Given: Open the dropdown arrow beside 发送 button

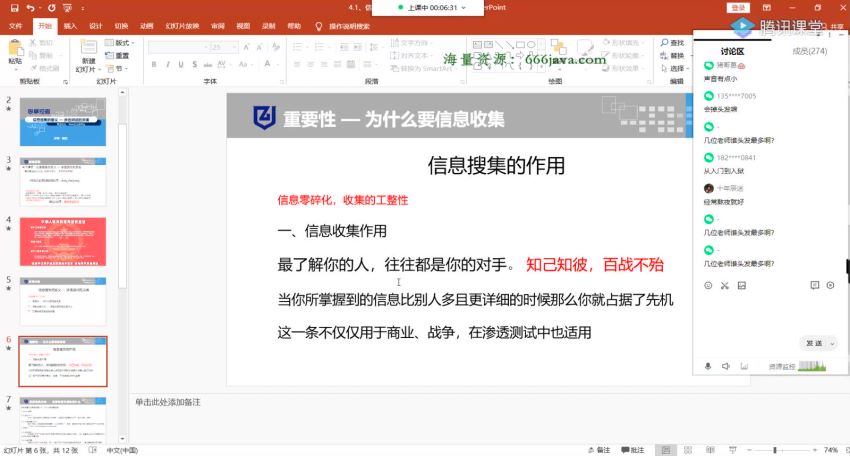Looking at the screenshot, I should [x=832, y=344].
